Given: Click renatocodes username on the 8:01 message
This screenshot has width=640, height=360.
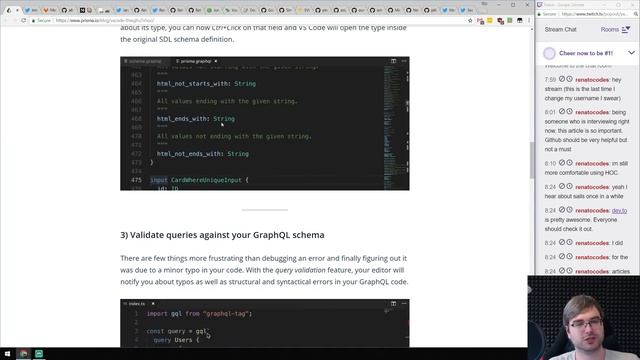Looking at the screenshot, I should pos(592,112).
